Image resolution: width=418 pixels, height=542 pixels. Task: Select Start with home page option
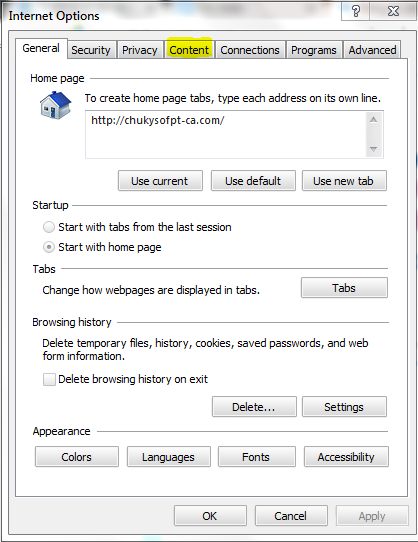coord(49,247)
